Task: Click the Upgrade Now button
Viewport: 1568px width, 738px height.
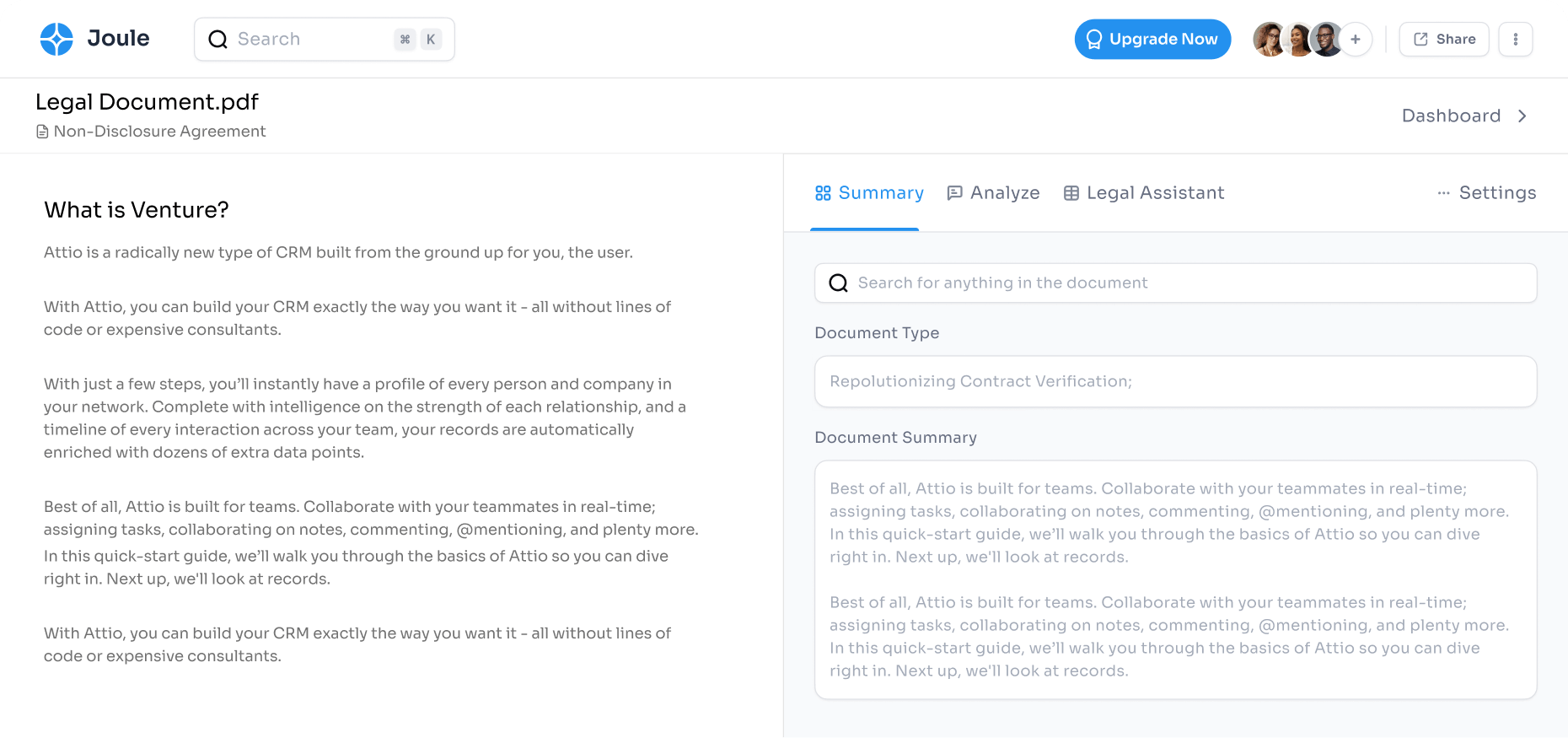Action: [1152, 40]
